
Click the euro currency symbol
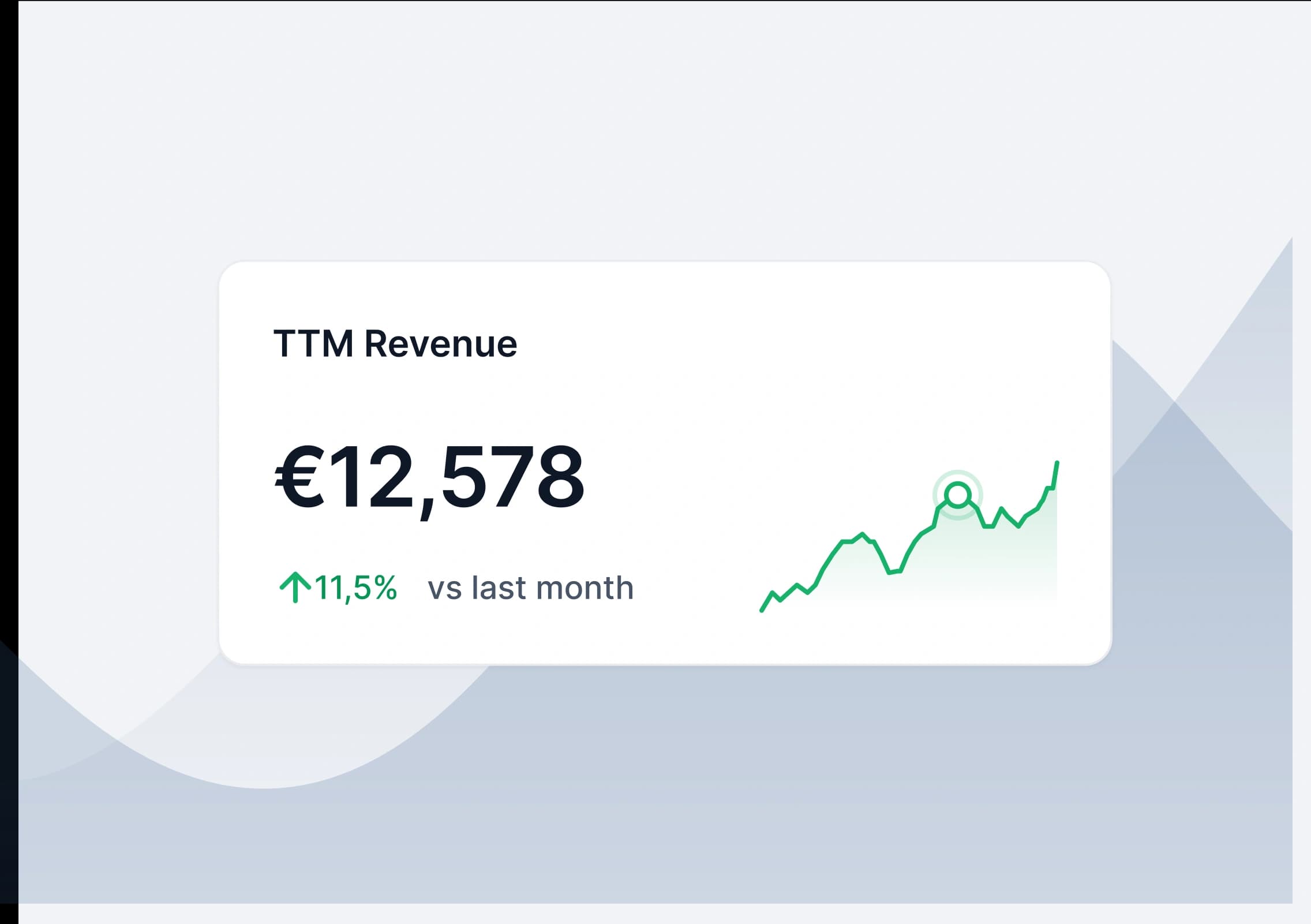[299, 478]
